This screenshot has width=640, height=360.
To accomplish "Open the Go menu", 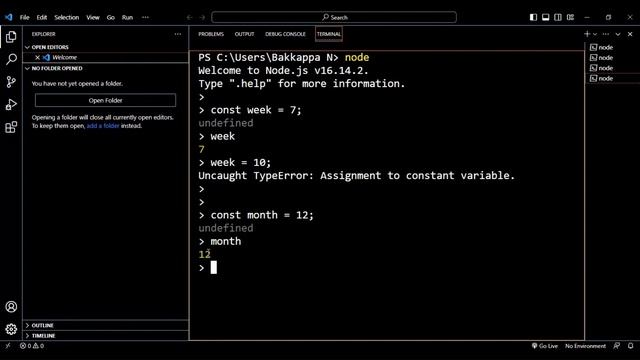I will coord(111,17).
